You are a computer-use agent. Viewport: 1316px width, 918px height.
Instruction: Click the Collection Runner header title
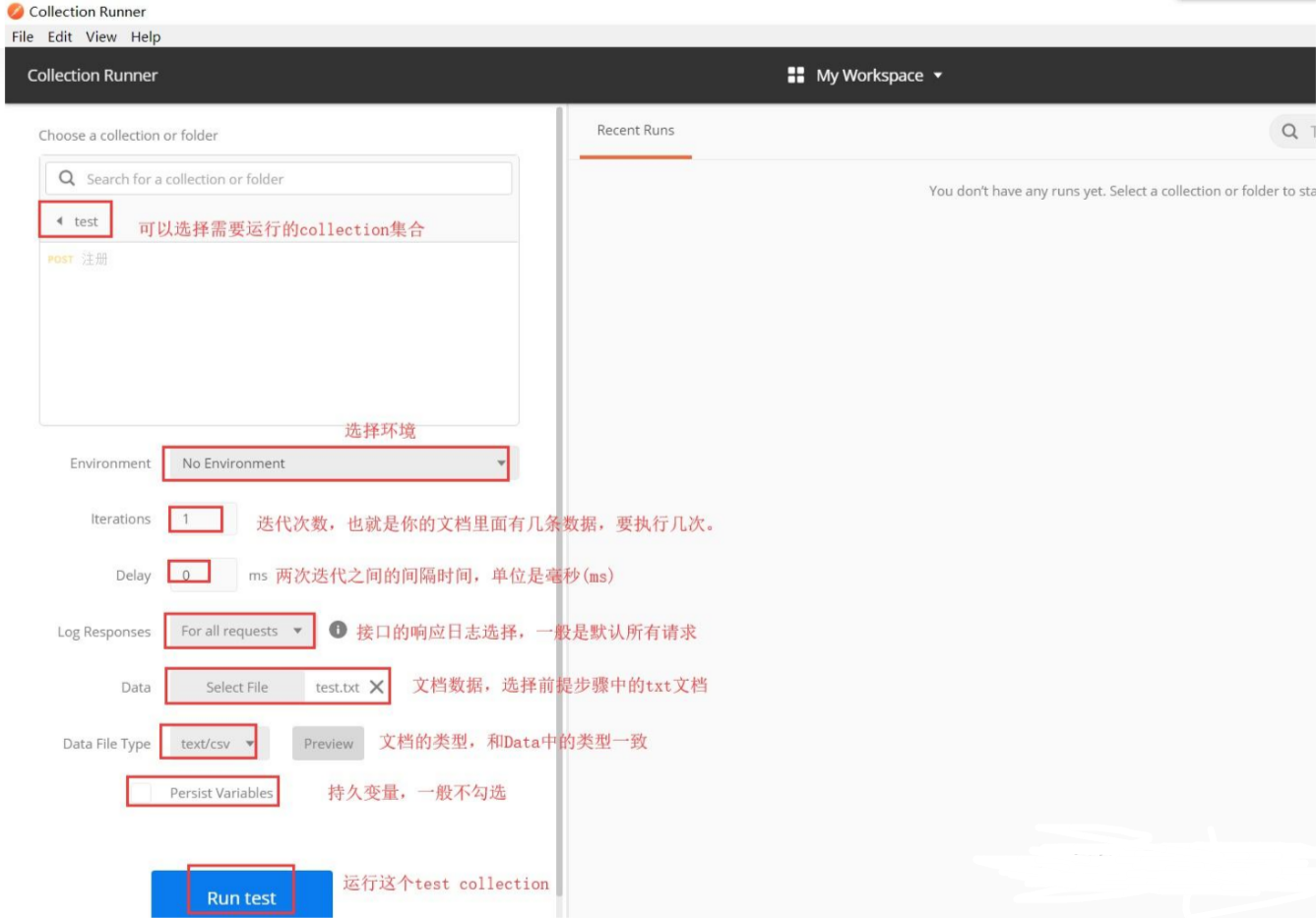(x=93, y=75)
